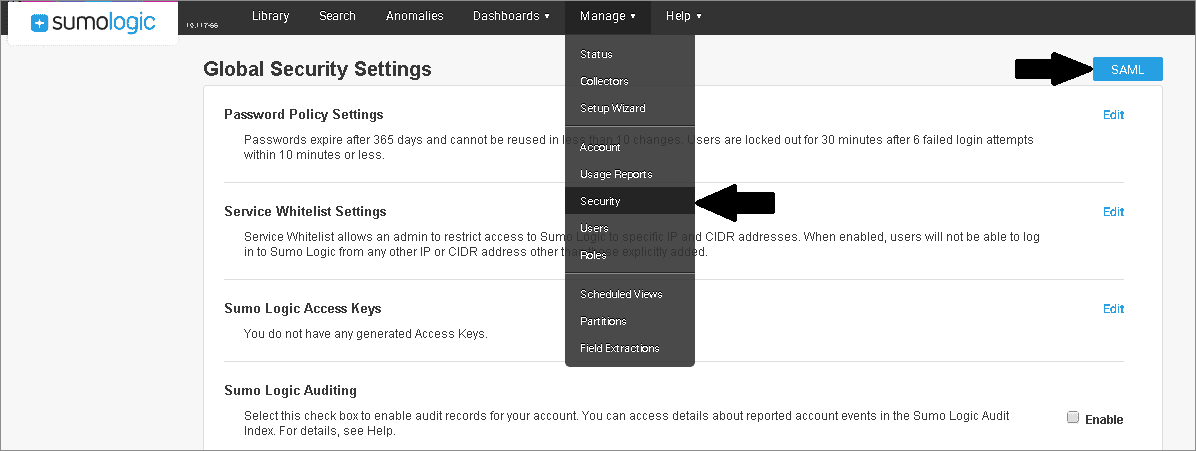Open the Library tab
The height and width of the screenshot is (451, 1196).
pyautogui.click(x=270, y=16)
